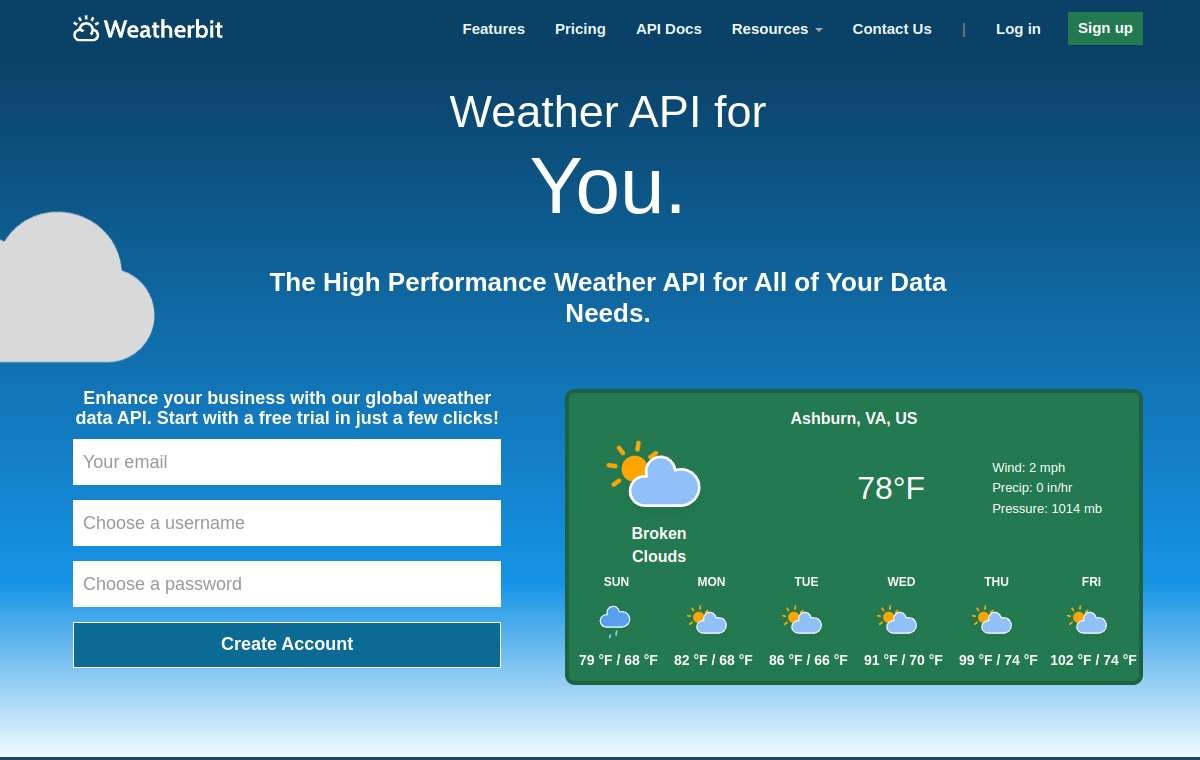The height and width of the screenshot is (760, 1200).
Task: Click the Weatherbit logo
Action: pos(148,29)
